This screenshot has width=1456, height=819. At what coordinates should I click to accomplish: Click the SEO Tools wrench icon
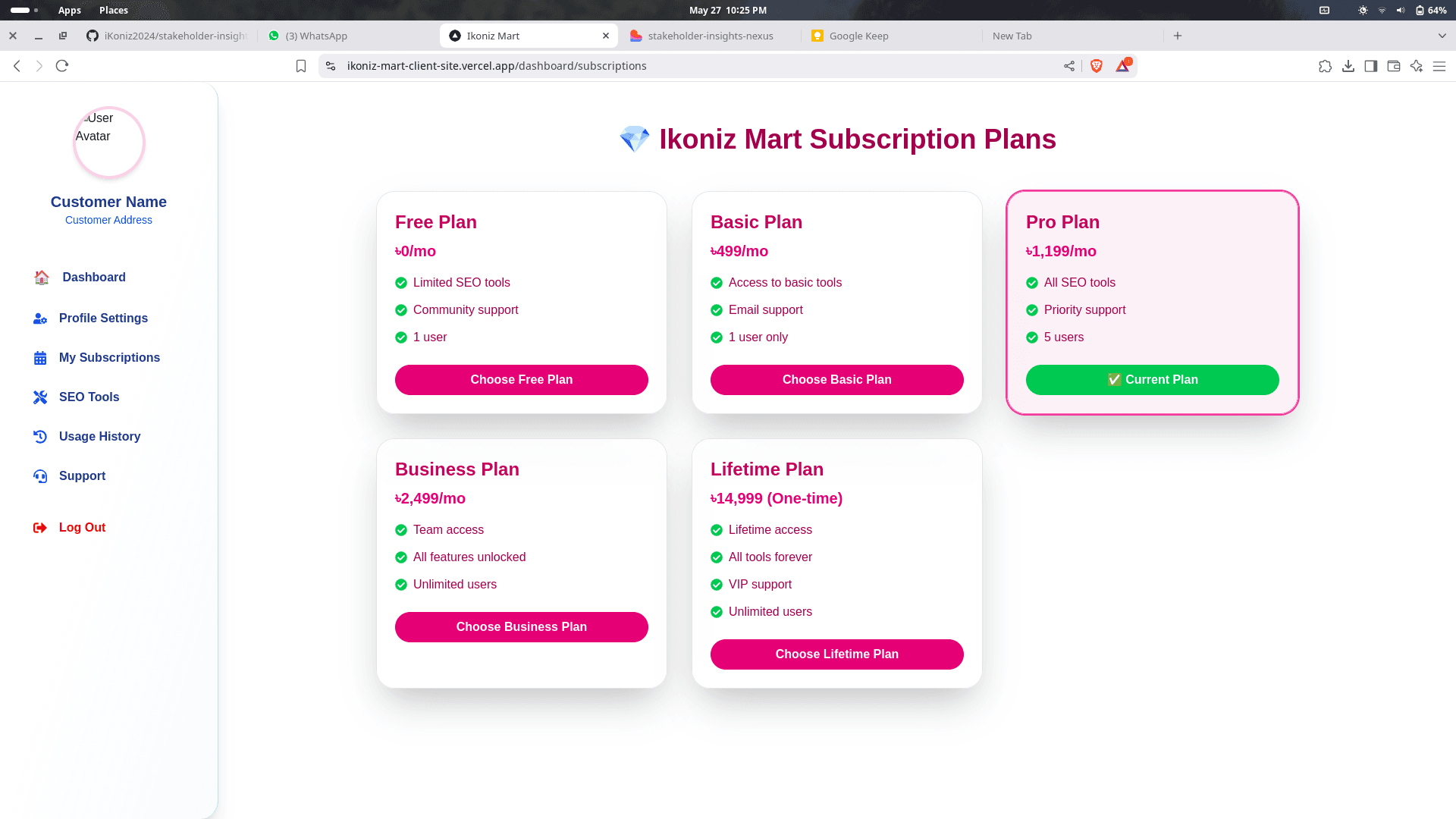(x=40, y=397)
